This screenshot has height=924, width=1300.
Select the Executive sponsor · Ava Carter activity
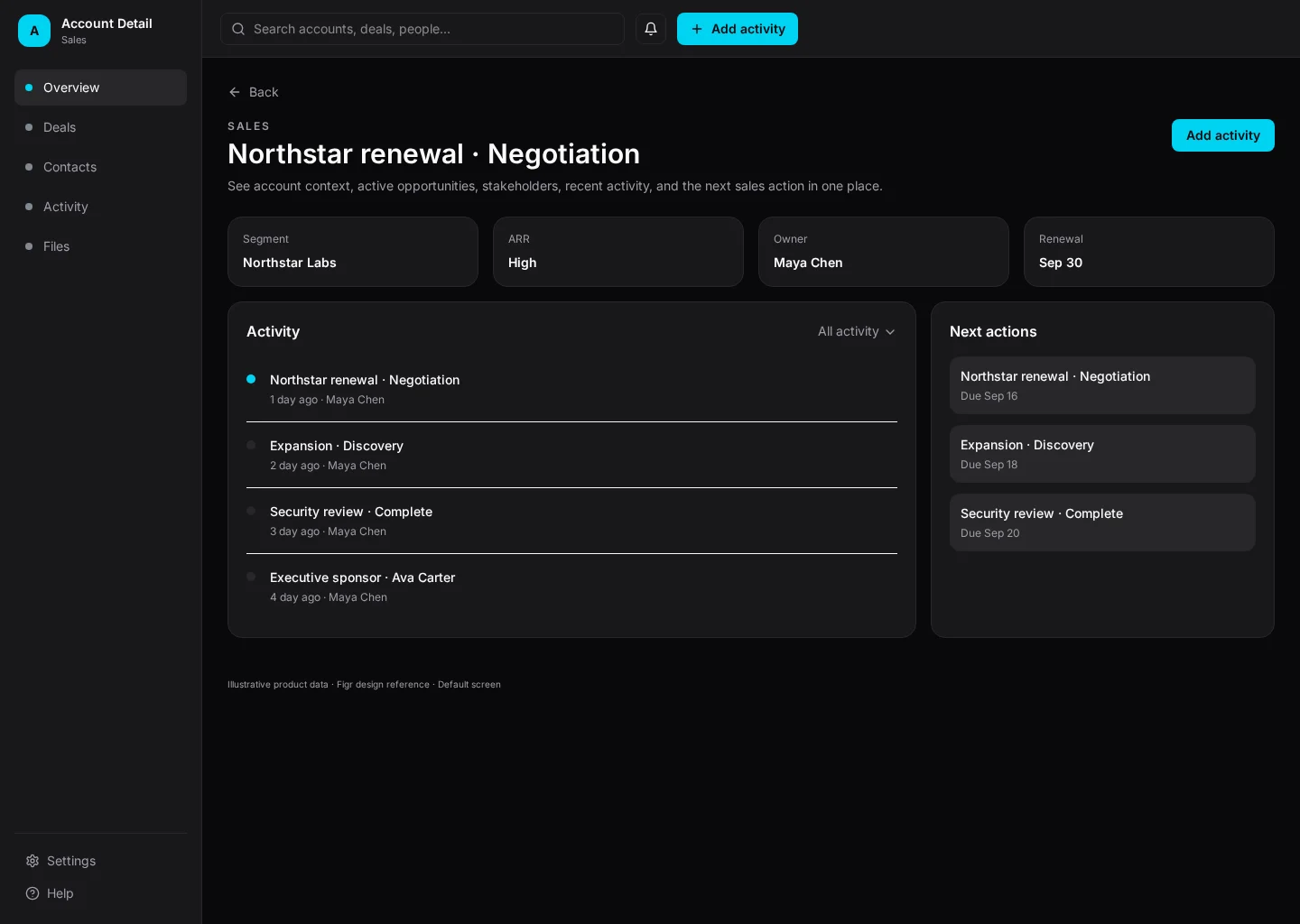click(x=571, y=587)
